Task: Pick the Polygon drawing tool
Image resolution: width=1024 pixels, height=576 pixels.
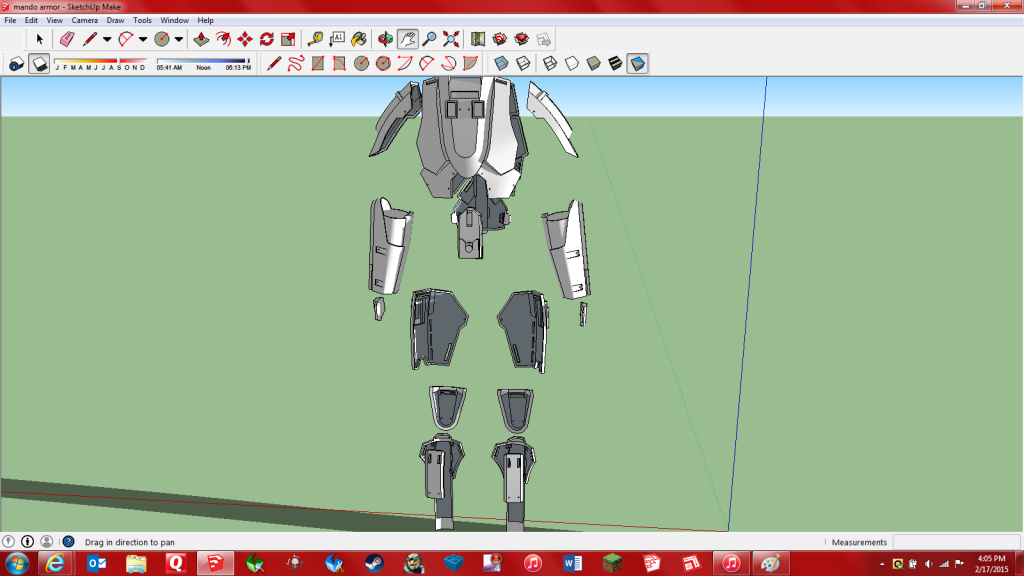Action: click(383, 63)
